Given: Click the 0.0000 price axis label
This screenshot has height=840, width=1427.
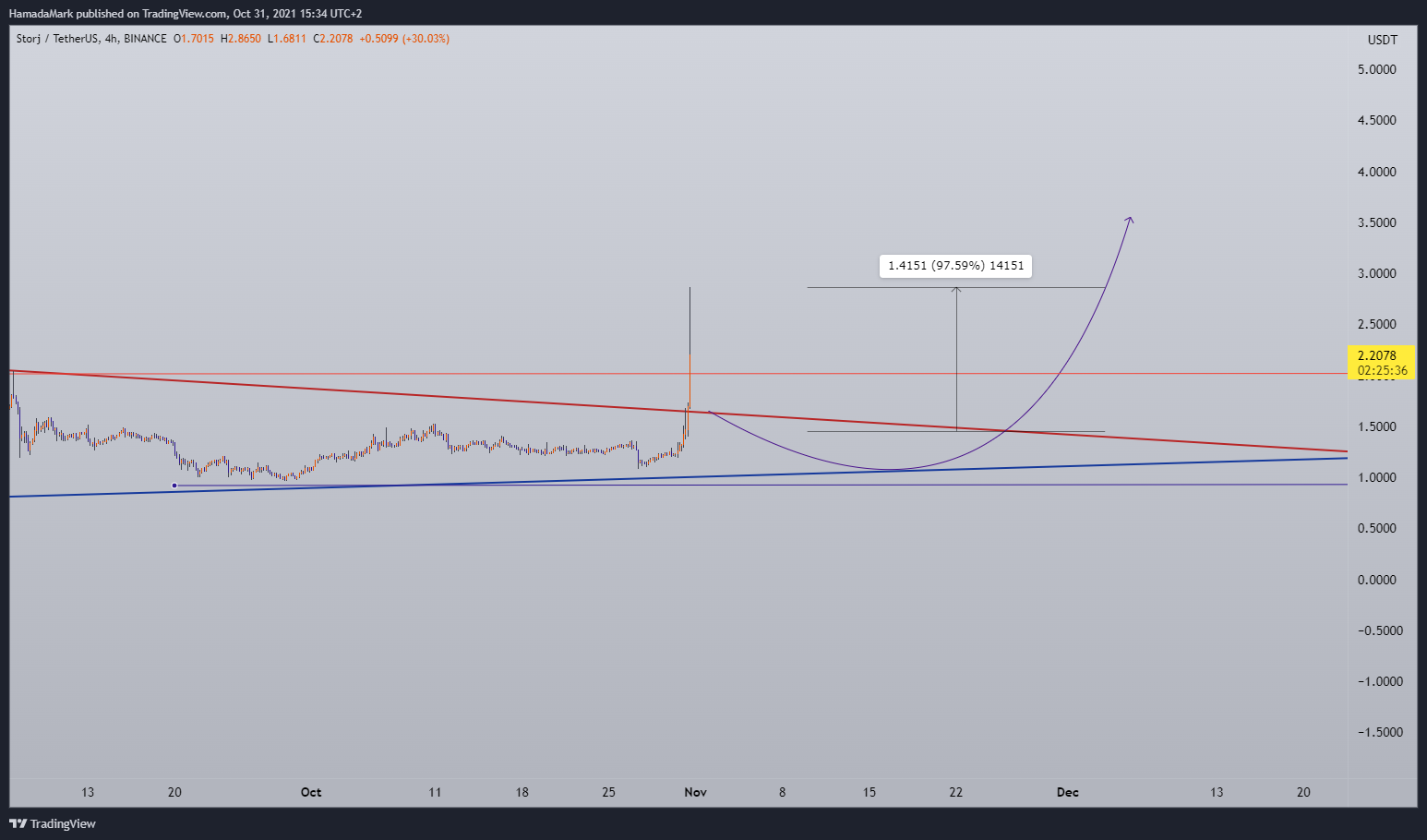Looking at the screenshot, I should (x=1376, y=580).
